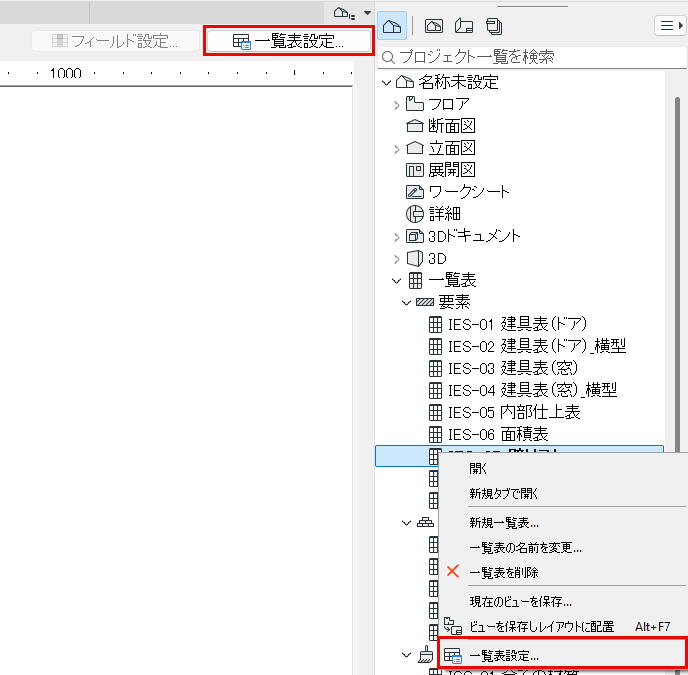Collapse the 要素 group

pos(407,302)
